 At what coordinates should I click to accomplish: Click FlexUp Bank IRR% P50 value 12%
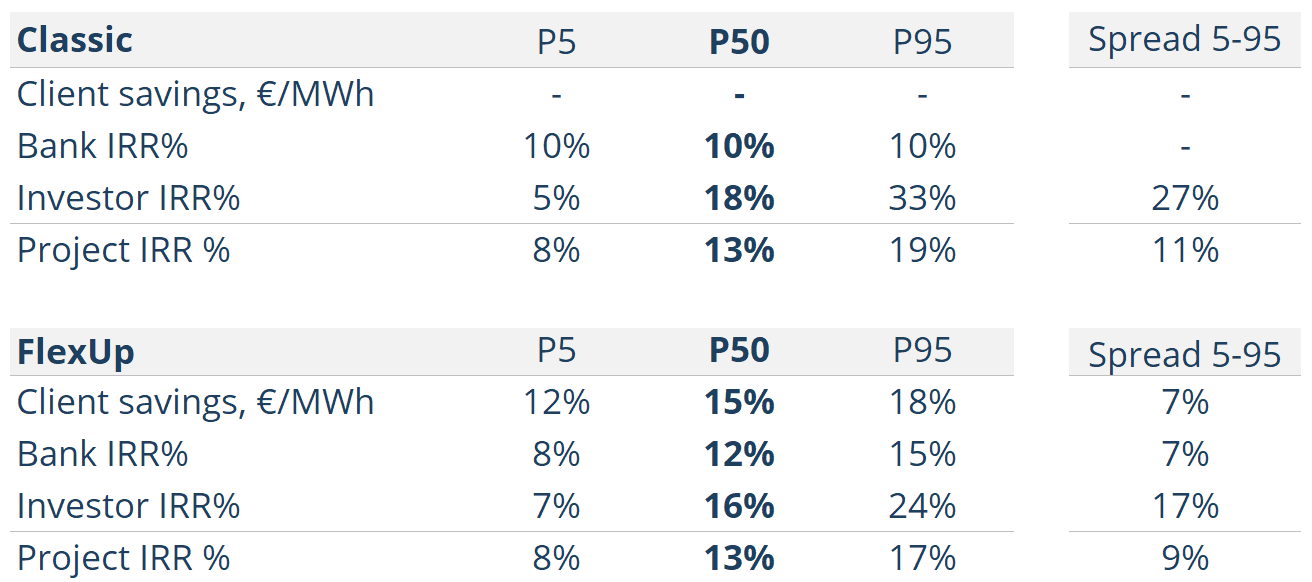[x=739, y=454]
